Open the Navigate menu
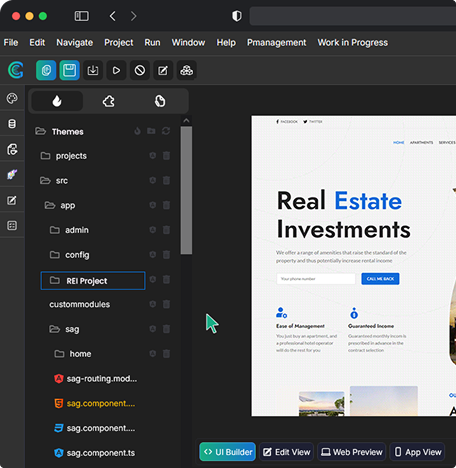456x468 pixels. (75, 43)
